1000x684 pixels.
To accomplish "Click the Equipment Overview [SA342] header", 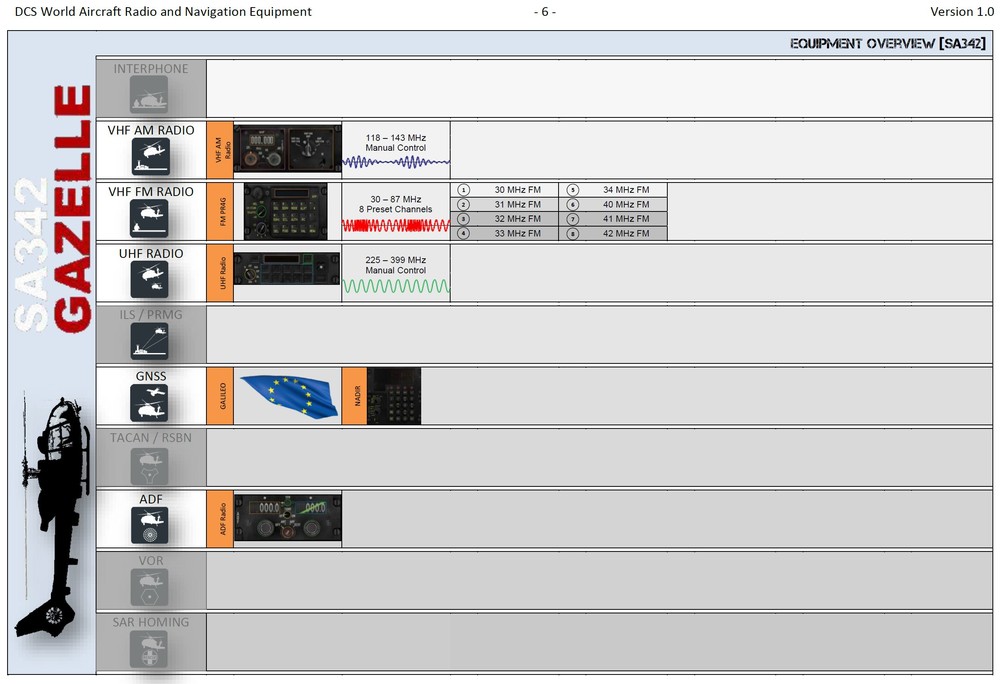I will coord(888,43).
